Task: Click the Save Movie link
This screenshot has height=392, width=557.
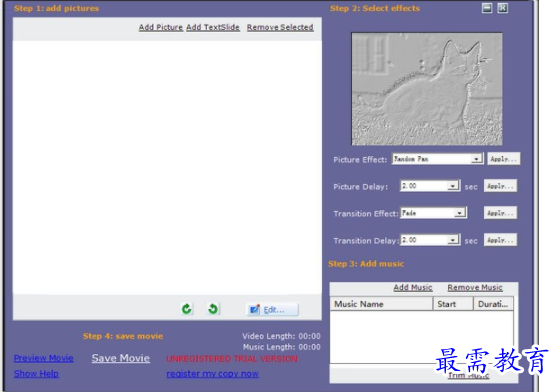Action: [x=121, y=358]
